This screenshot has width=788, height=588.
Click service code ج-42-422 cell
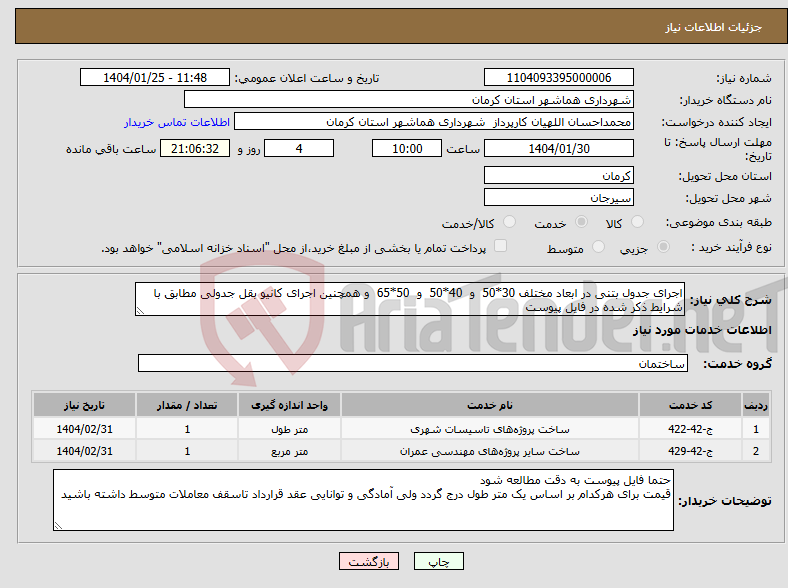pyautogui.click(x=691, y=429)
